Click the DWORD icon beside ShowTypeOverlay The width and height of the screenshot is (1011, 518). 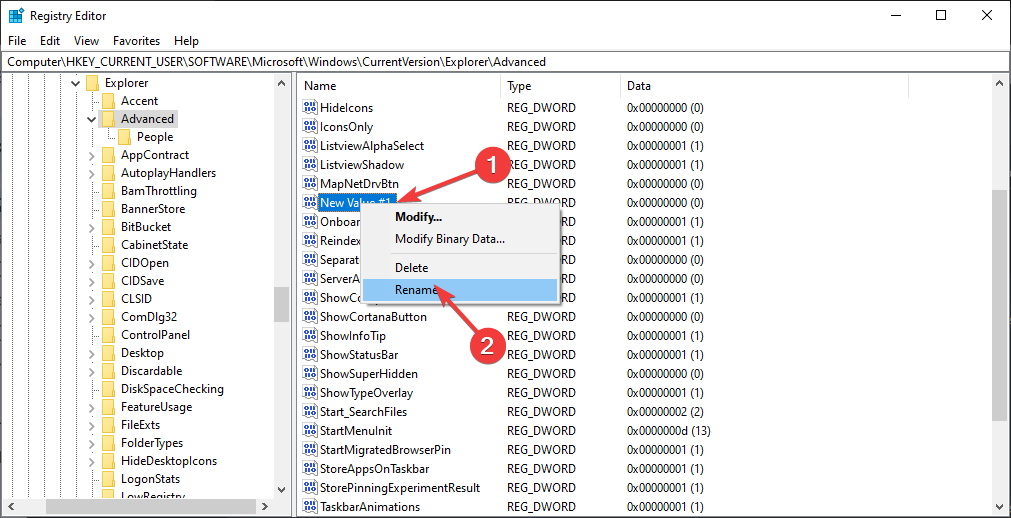309,393
